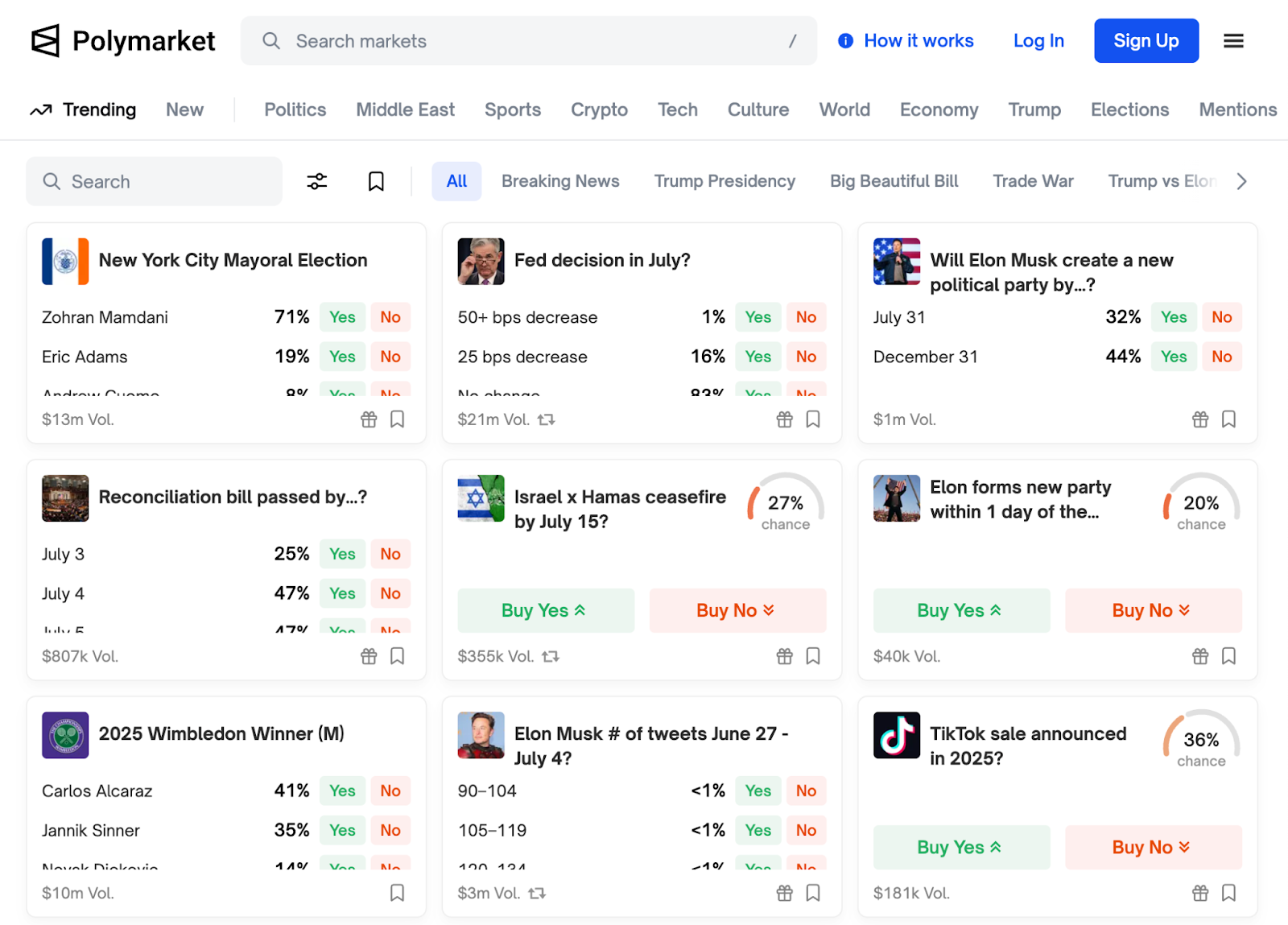The image size is (1288, 925).
Task: Expand Buy Yes on Israel x Hamas ceasefire
Action: tap(545, 610)
